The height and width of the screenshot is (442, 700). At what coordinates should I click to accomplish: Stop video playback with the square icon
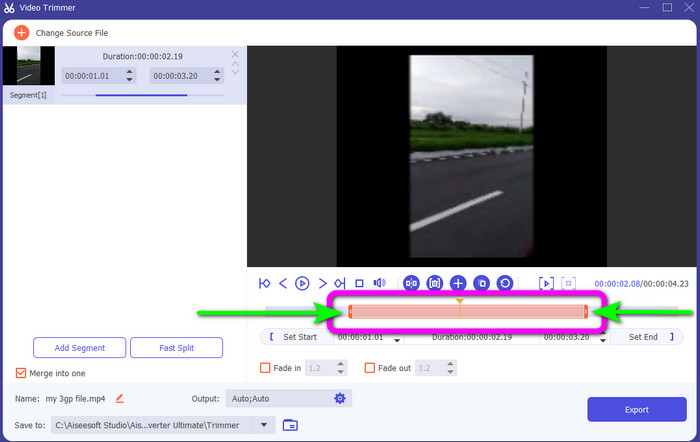359,283
